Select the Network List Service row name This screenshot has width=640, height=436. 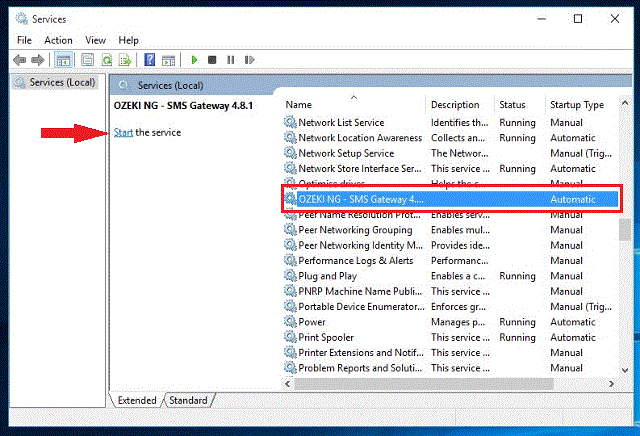341,122
